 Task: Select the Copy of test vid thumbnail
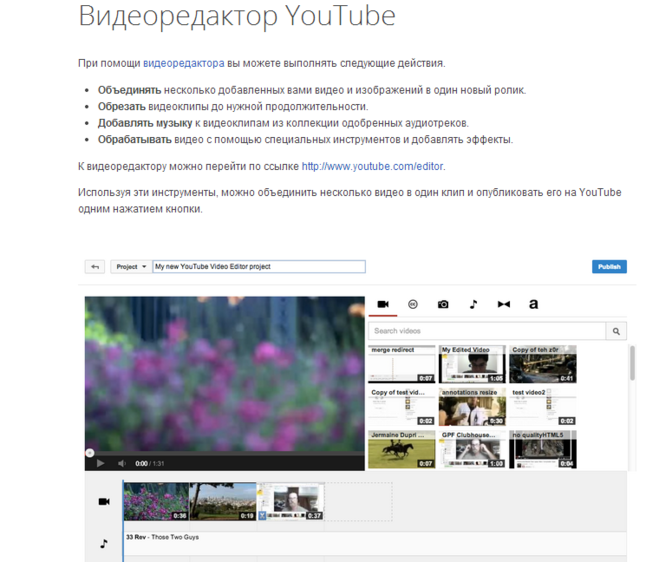(401, 407)
